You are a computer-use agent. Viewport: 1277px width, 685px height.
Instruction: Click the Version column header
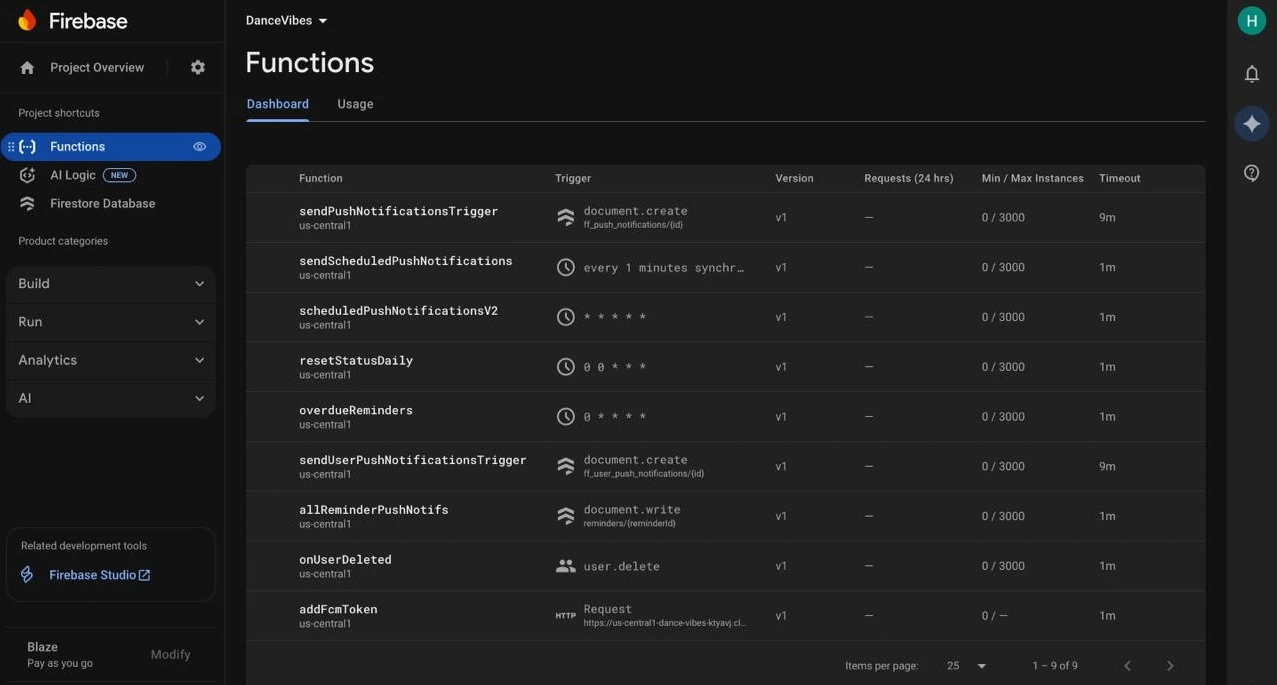[x=794, y=178]
